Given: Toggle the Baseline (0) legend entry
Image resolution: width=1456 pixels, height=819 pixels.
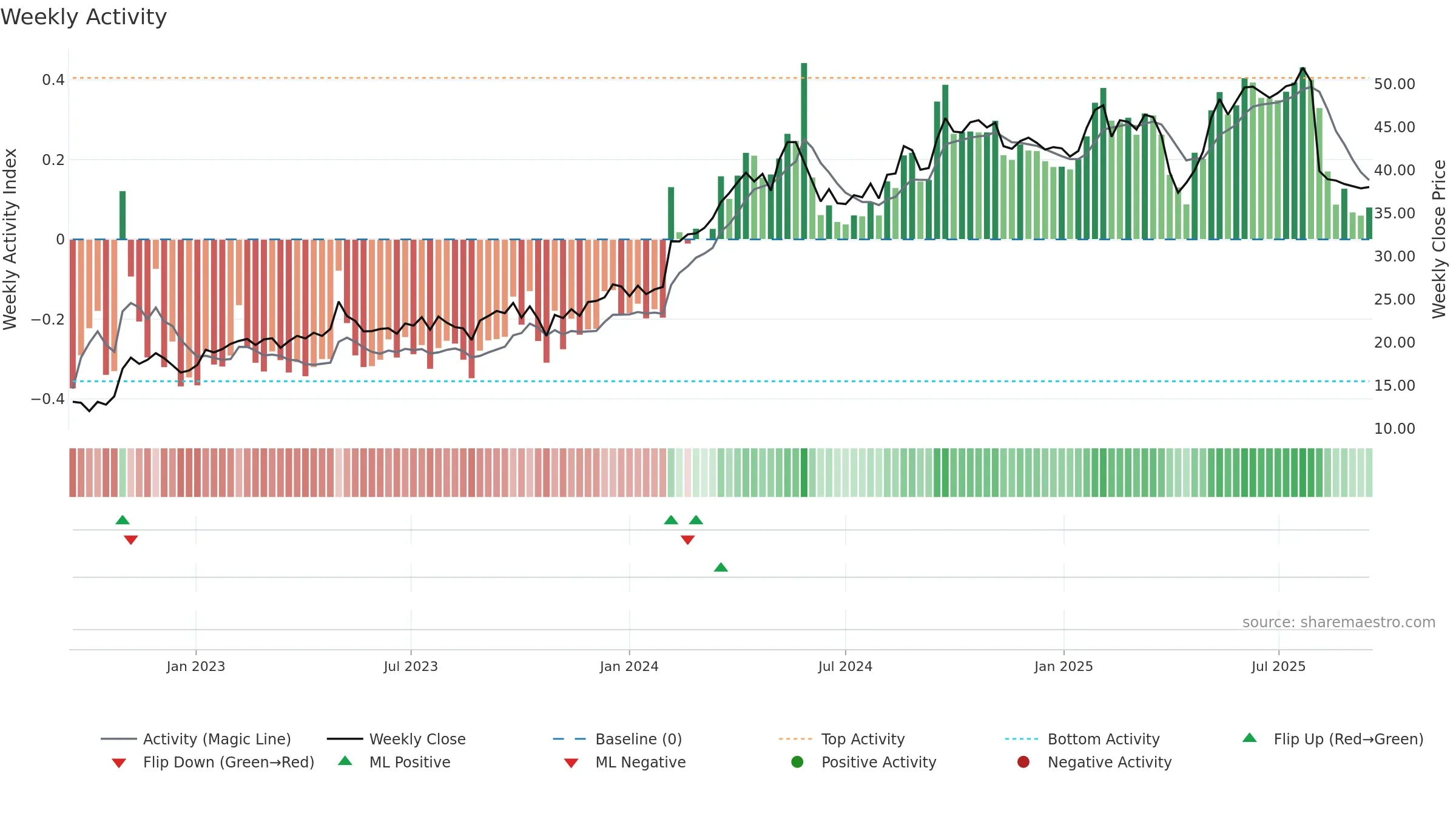Looking at the screenshot, I should click(x=618, y=739).
